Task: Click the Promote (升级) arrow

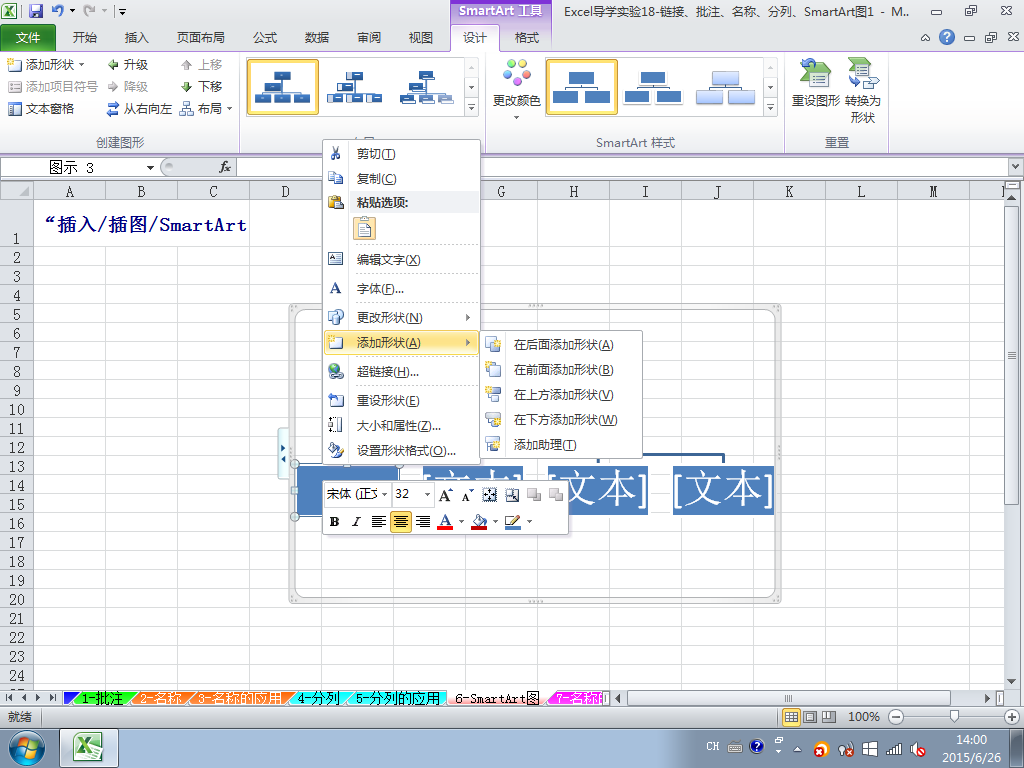Action: [113, 65]
